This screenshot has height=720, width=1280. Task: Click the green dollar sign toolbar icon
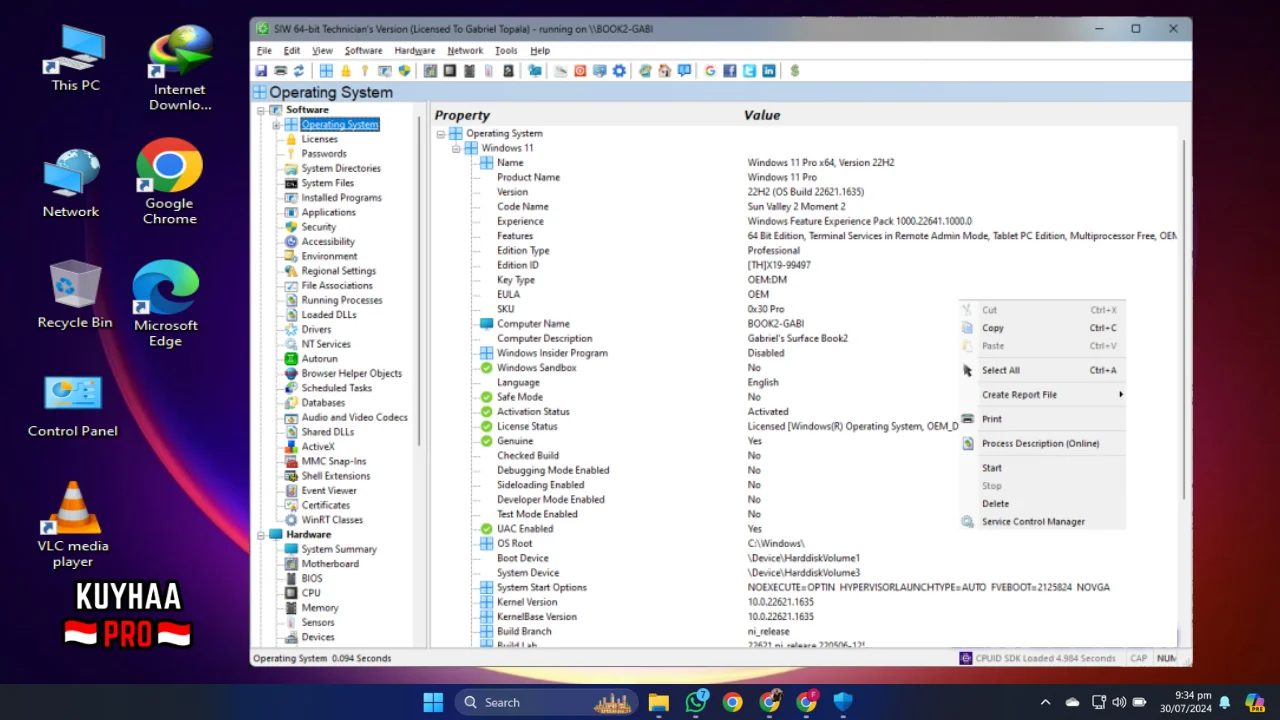[x=795, y=71]
